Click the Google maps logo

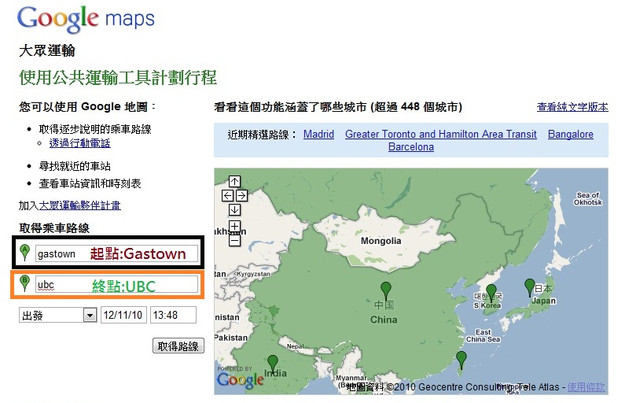pos(86,19)
